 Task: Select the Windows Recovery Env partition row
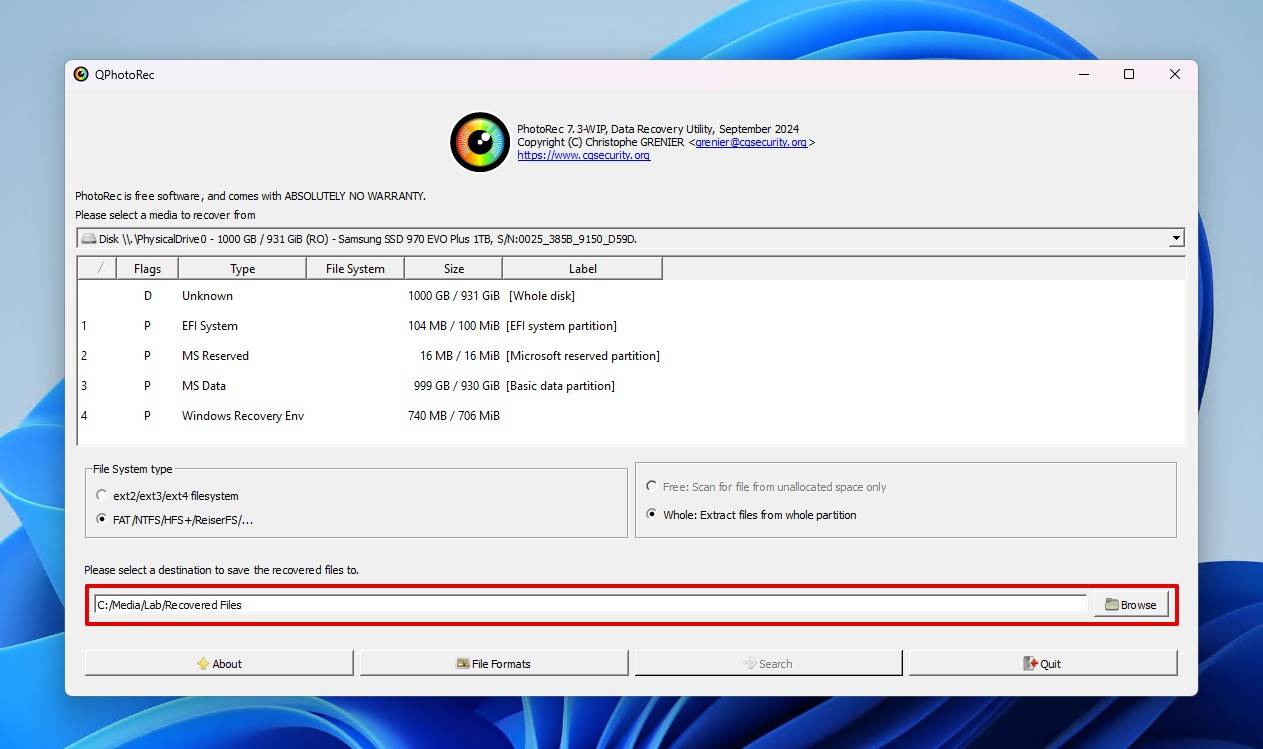[631, 415]
